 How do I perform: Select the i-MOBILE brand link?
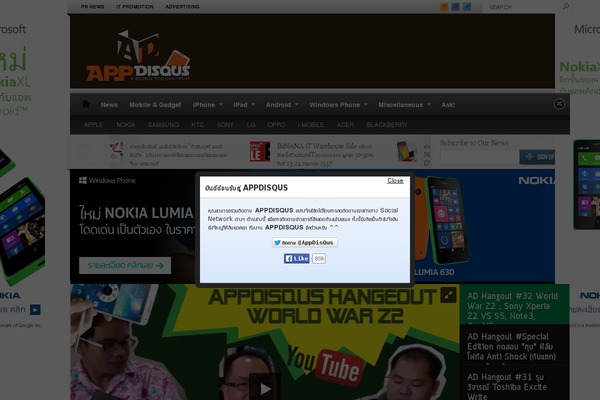(310, 125)
